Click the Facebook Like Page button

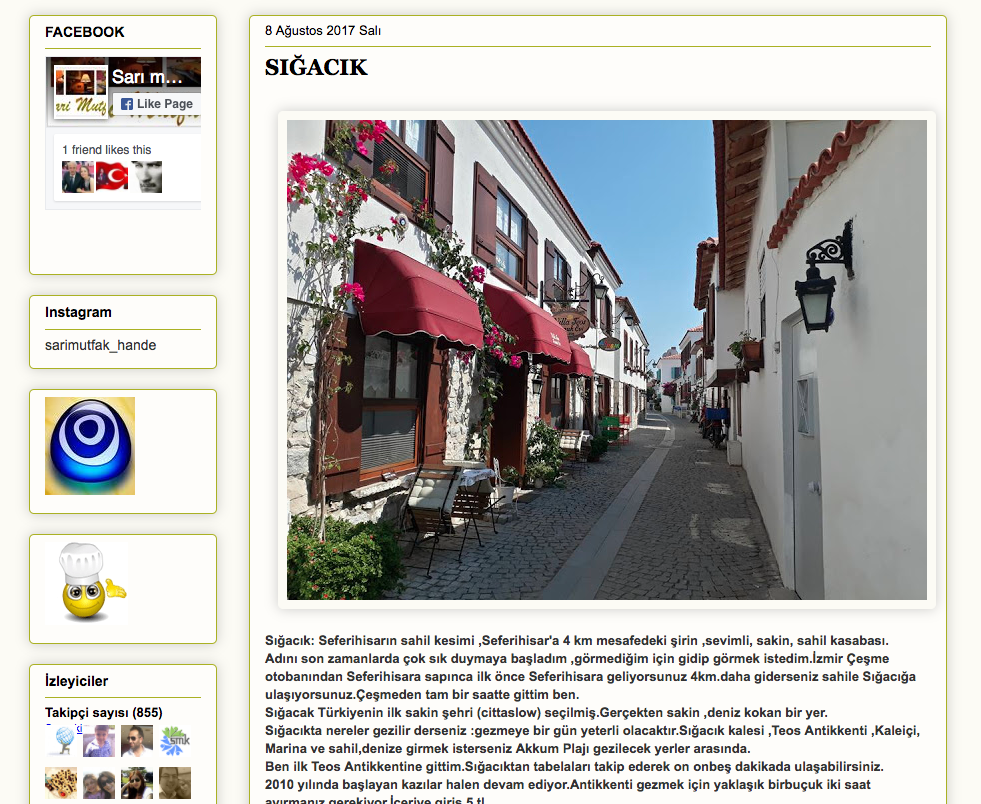[156, 104]
